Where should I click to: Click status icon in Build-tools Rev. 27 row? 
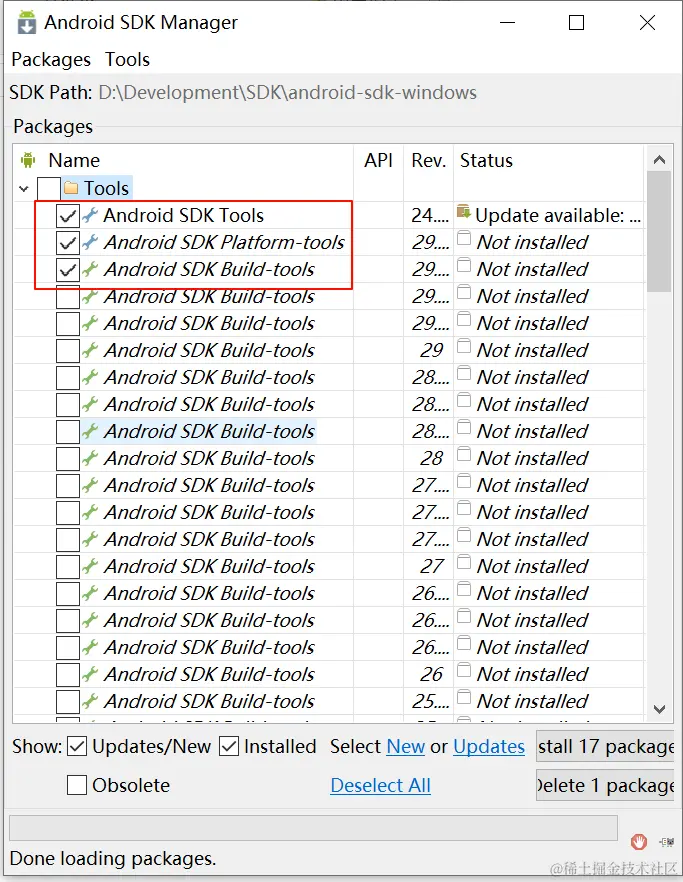[464, 561]
